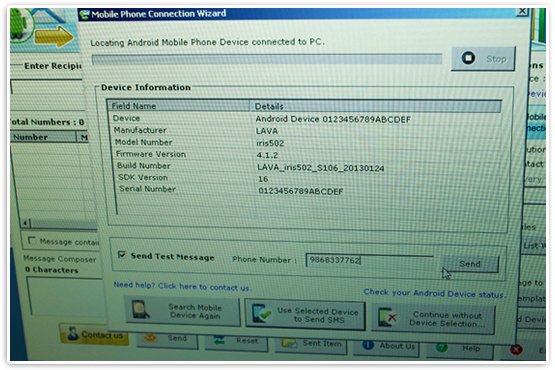555x370 pixels.
Task: Select the Details column header
Action: coord(376,107)
